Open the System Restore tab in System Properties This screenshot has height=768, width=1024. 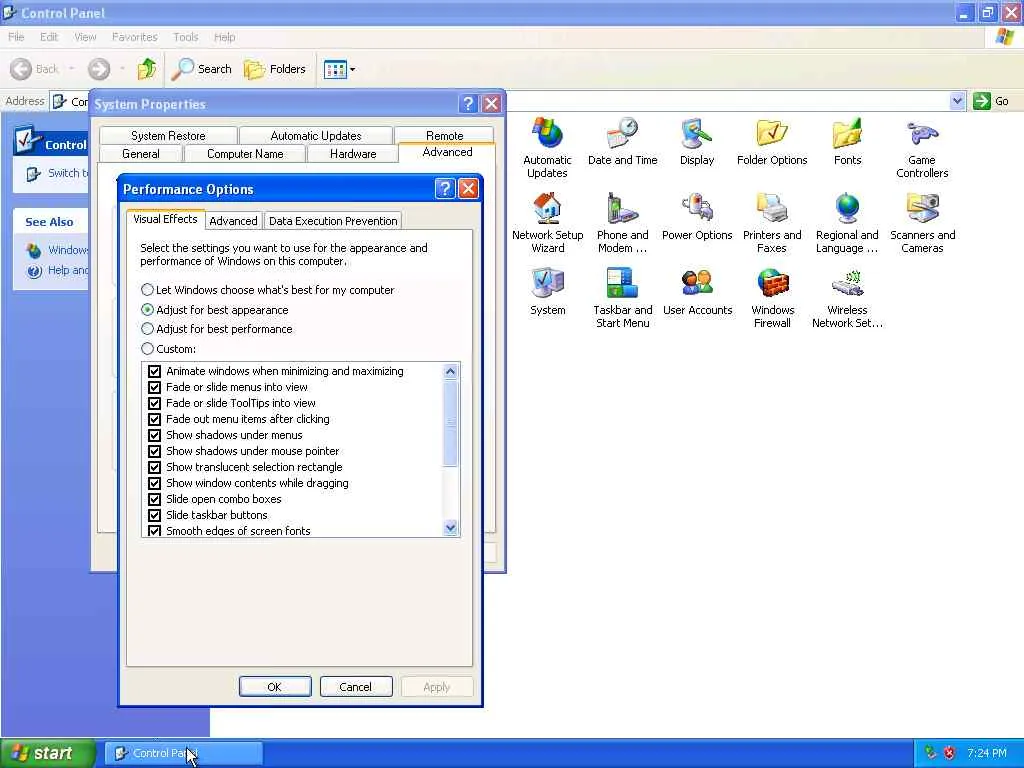tap(168, 135)
